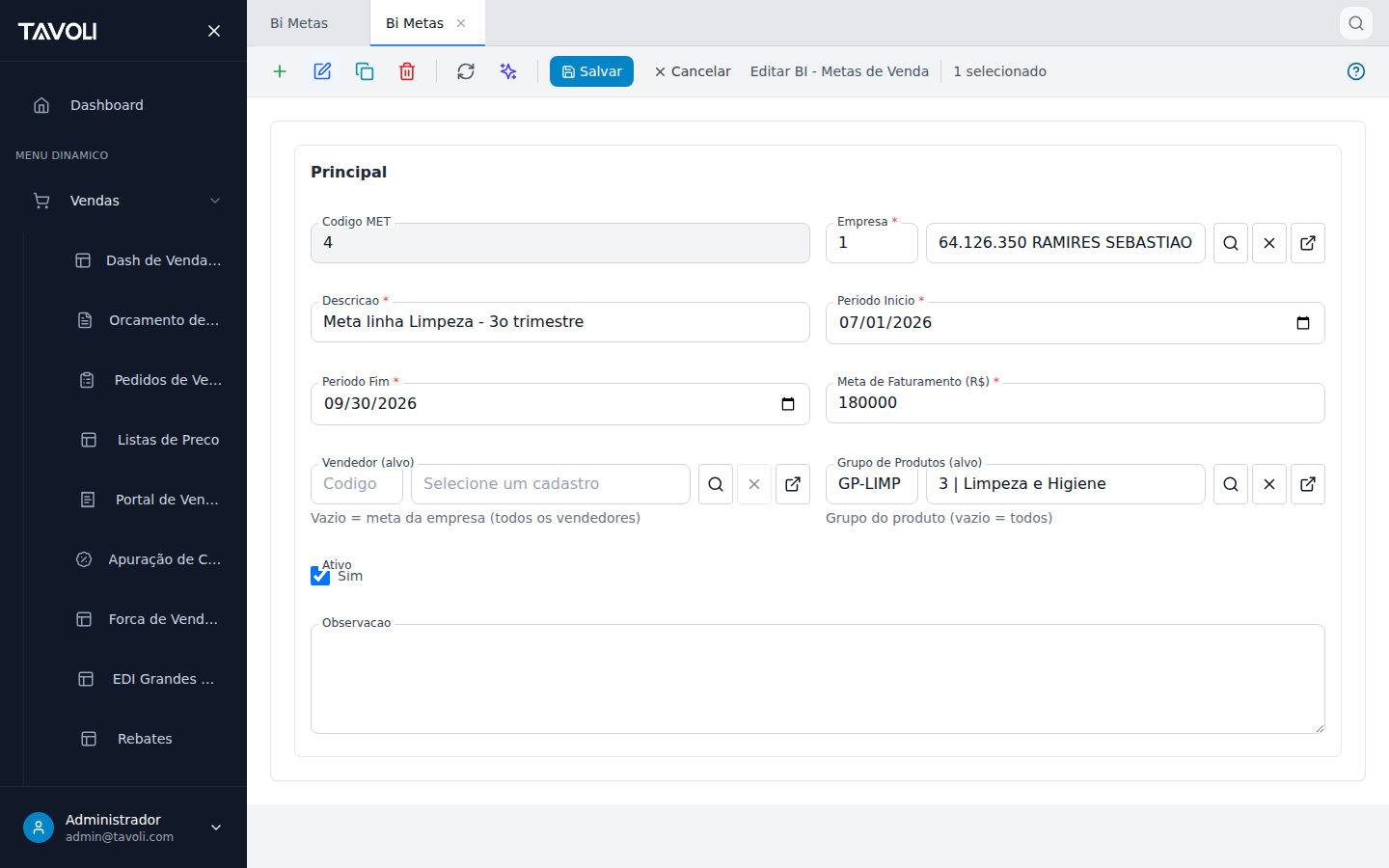Click the Observacao text area
1389x868 pixels.
tap(818, 679)
